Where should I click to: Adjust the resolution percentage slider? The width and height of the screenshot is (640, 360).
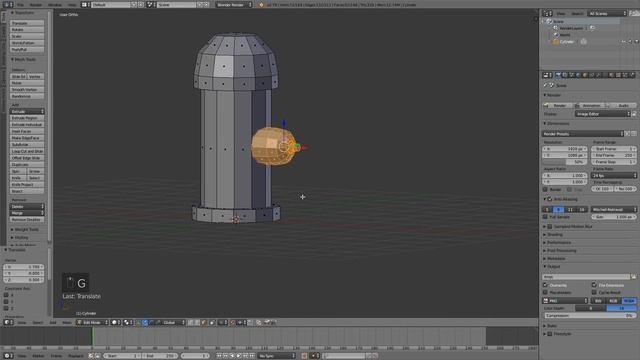pos(565,162)
